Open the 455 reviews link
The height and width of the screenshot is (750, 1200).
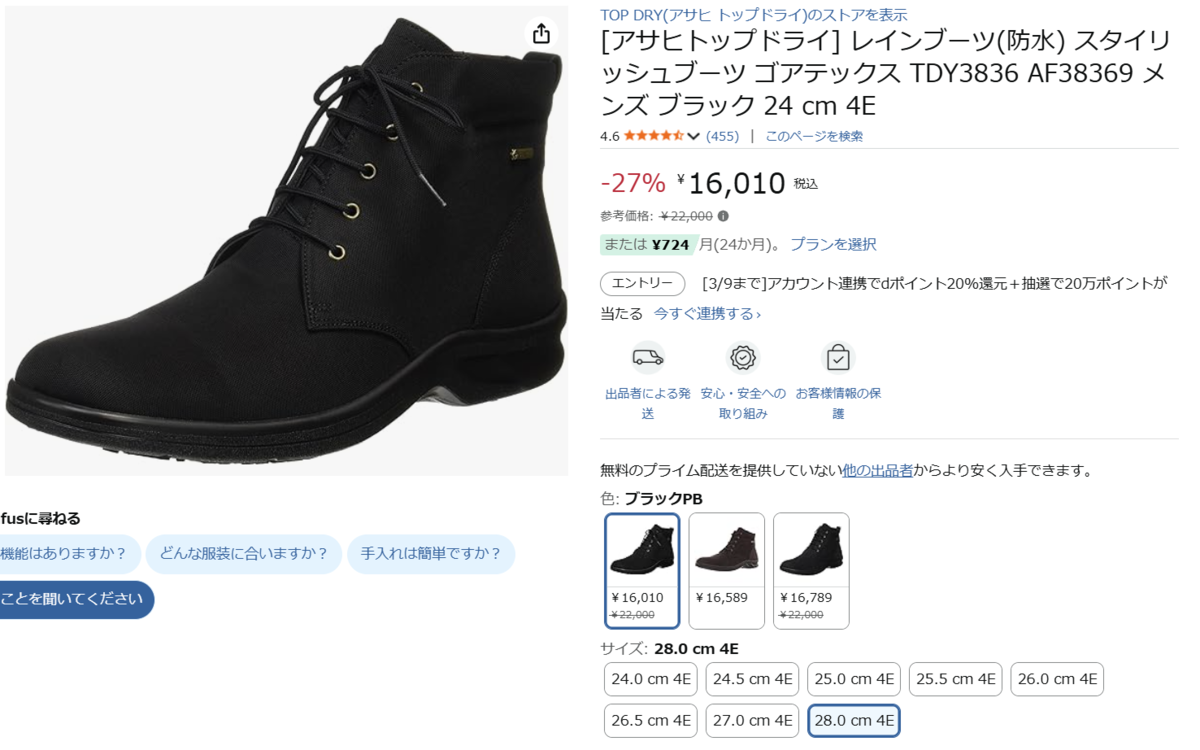pyautogui.click(x=722, y=136)
